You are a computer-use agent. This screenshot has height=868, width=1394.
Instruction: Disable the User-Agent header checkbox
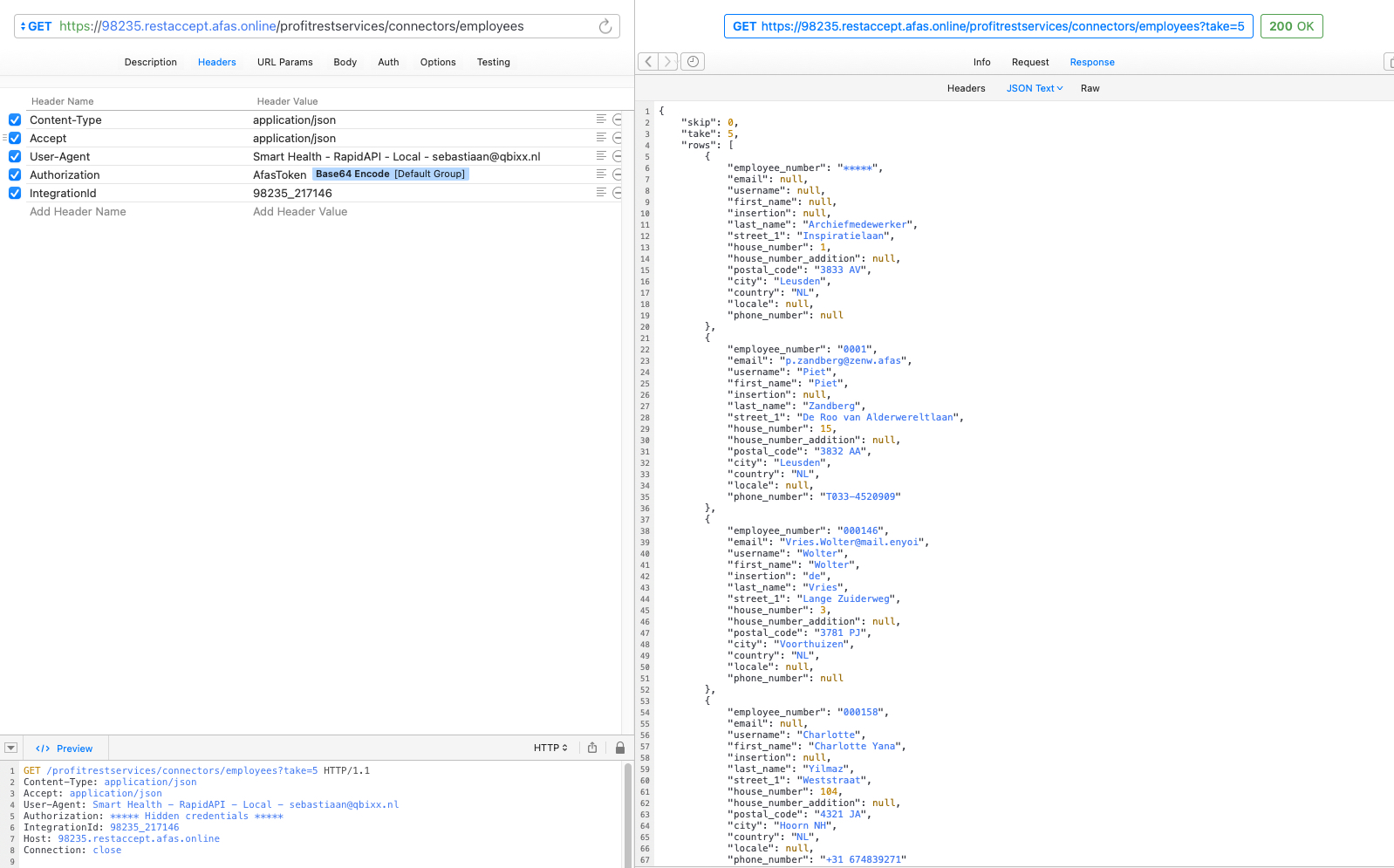click(x=15, y=156)
